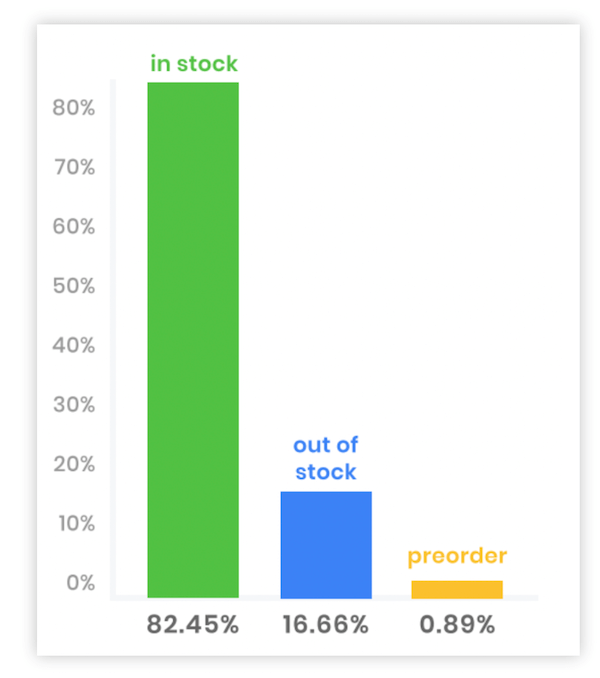The height and width of the screenshot is (678, 600).
Task: Click the blue out of stock bar
Action: [x=326, y=544]
